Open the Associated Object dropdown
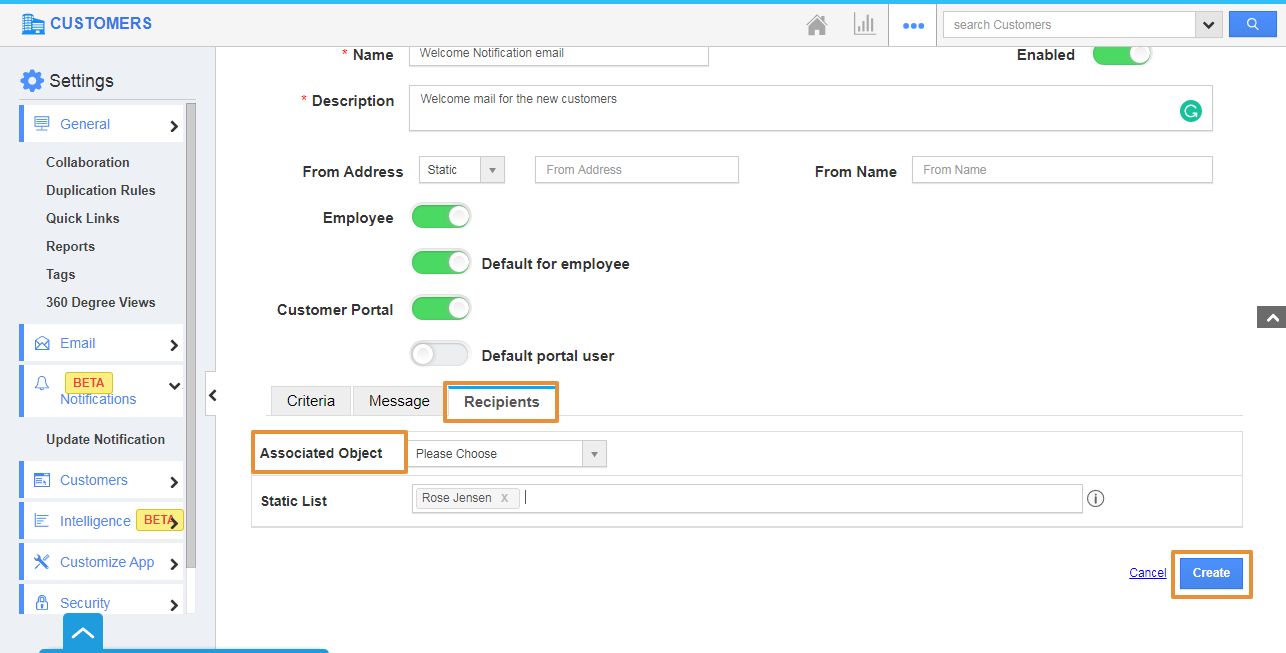Image resolution: width=1286 pixels, height=653 pixels. tap(507, 454)
